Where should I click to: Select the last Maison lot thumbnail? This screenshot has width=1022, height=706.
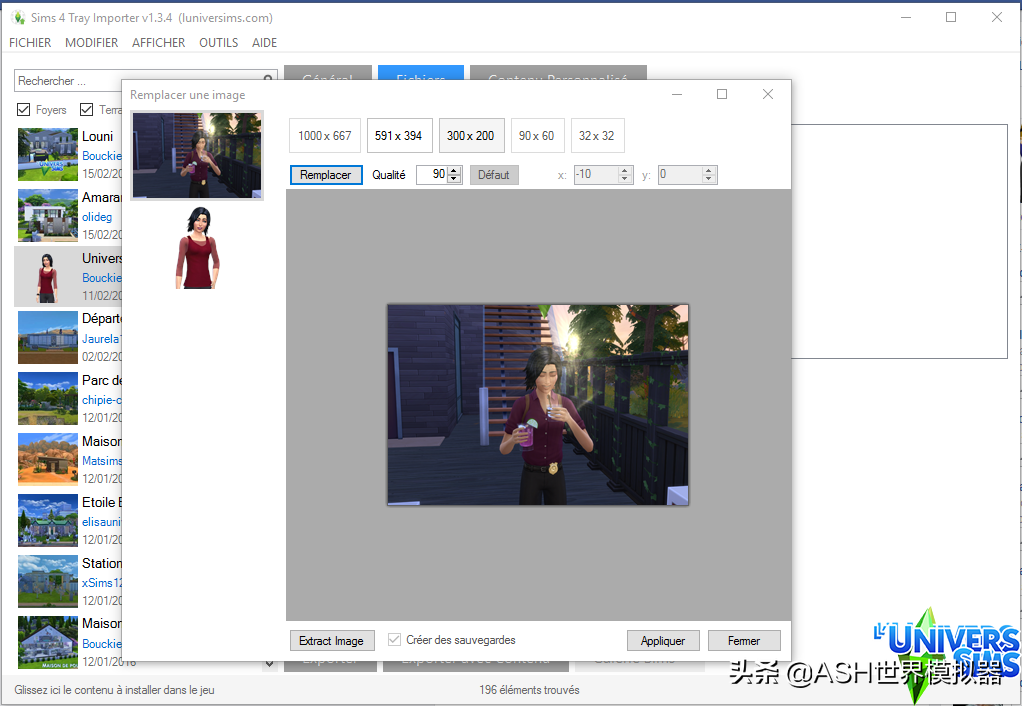click(x=48, y=642)
